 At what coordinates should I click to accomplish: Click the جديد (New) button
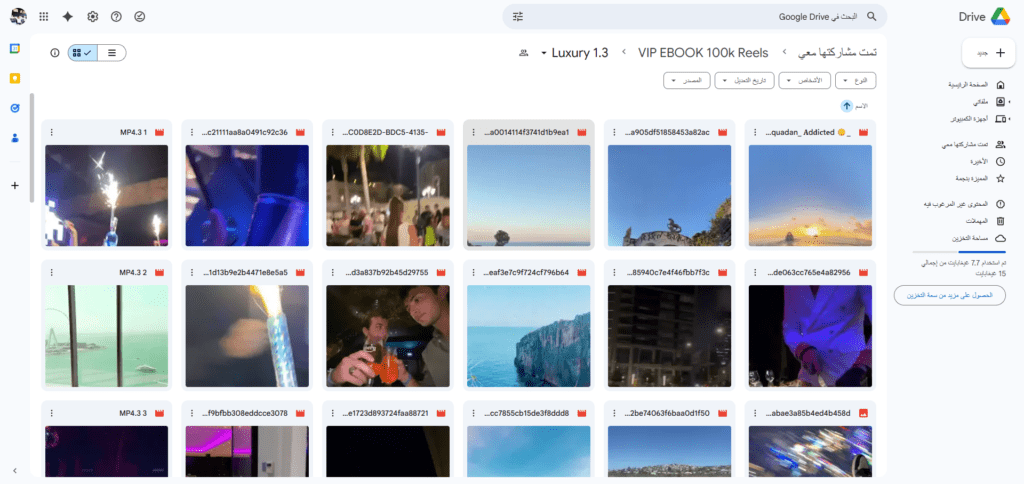click(989, 53)
